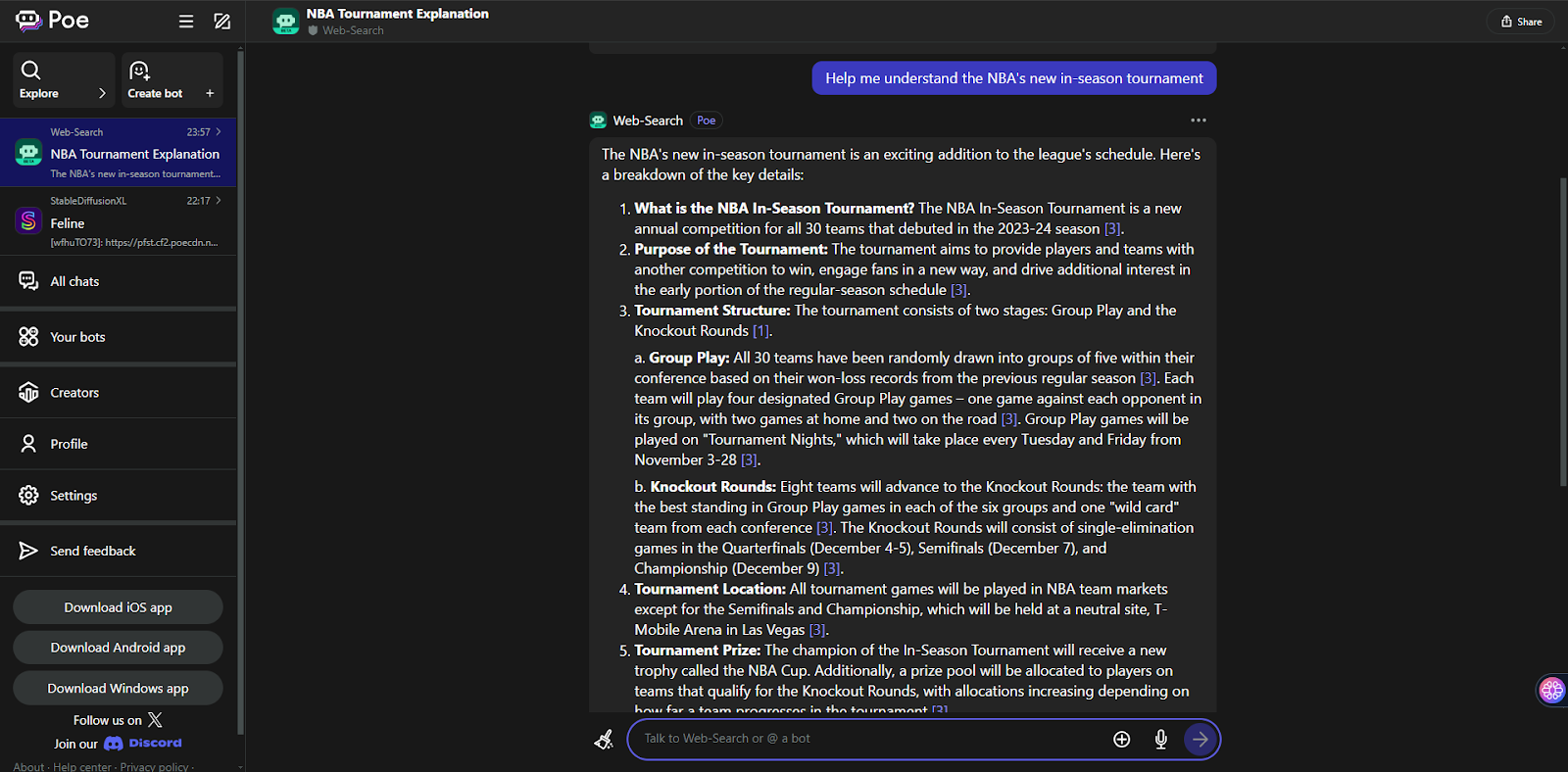The image size is (1568, 772).
Task: Open citation [3] after November 3-28
Action: (749, 460)
